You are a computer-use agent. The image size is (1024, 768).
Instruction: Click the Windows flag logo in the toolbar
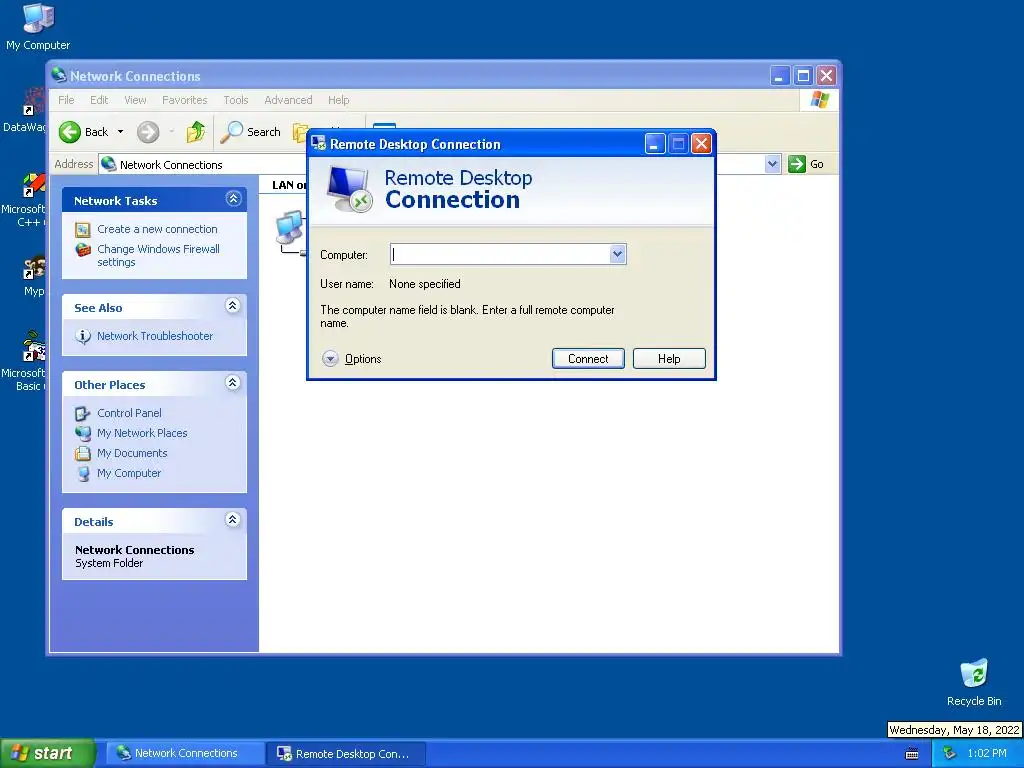[820, 100]
